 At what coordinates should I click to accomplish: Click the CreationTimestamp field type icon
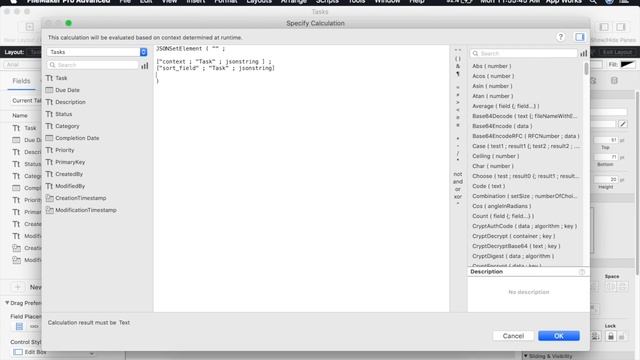click(x=49, y=198)
